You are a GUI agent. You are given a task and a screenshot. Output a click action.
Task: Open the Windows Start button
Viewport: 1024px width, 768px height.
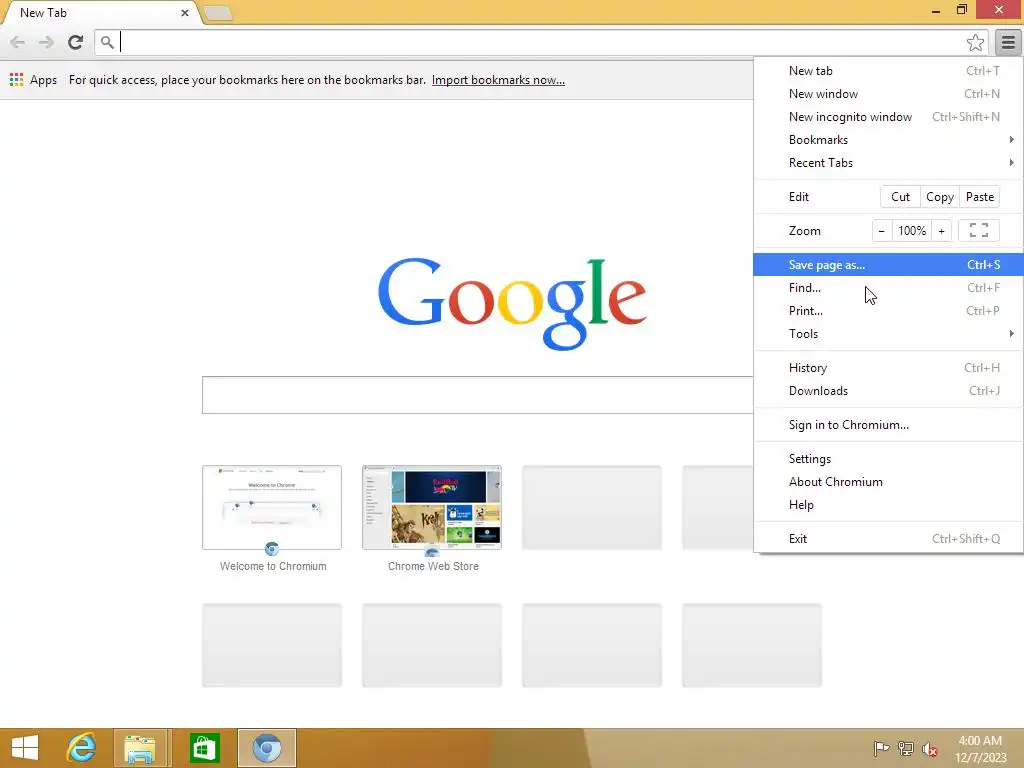tap(25, 748)
